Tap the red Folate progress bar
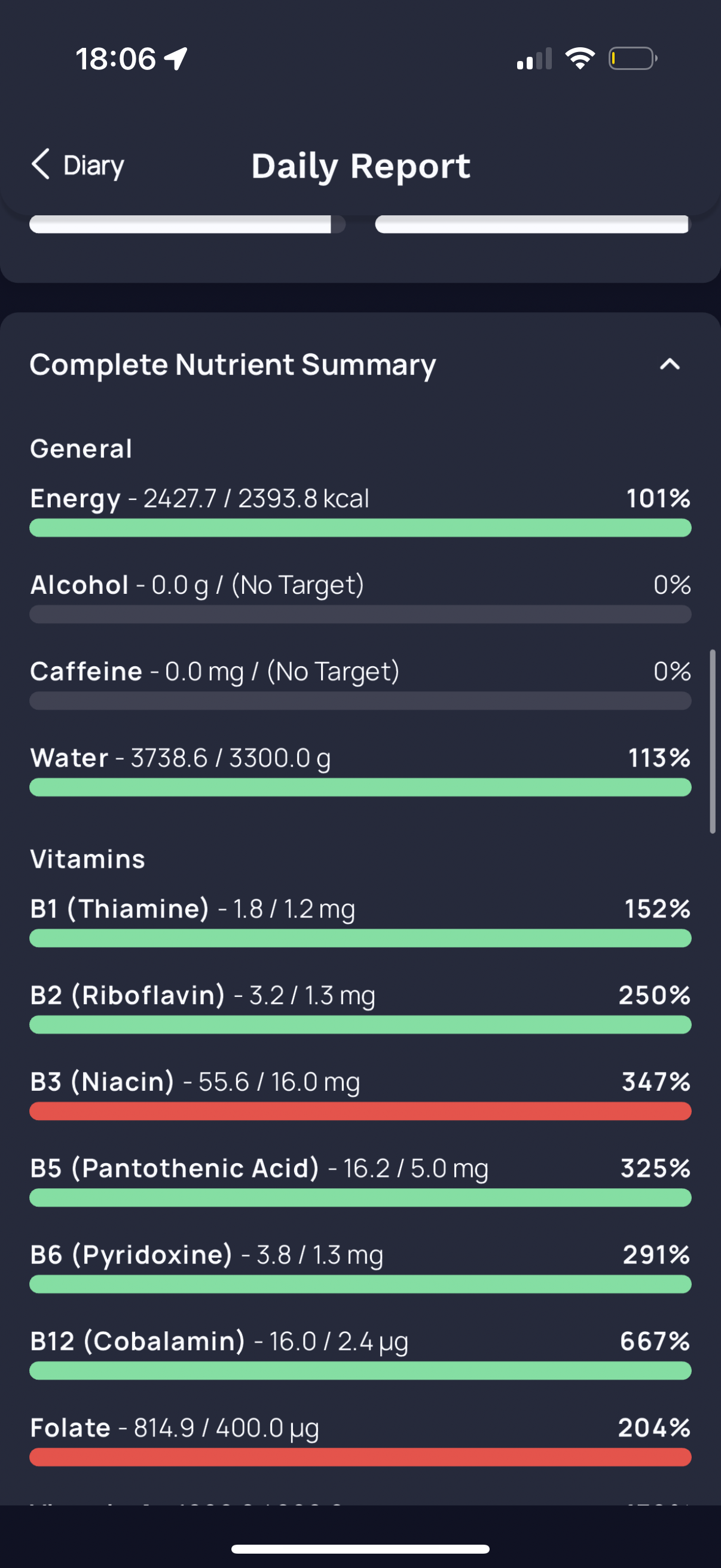The height and width of the screenshot is (1568, 721). pos(360,1457)
